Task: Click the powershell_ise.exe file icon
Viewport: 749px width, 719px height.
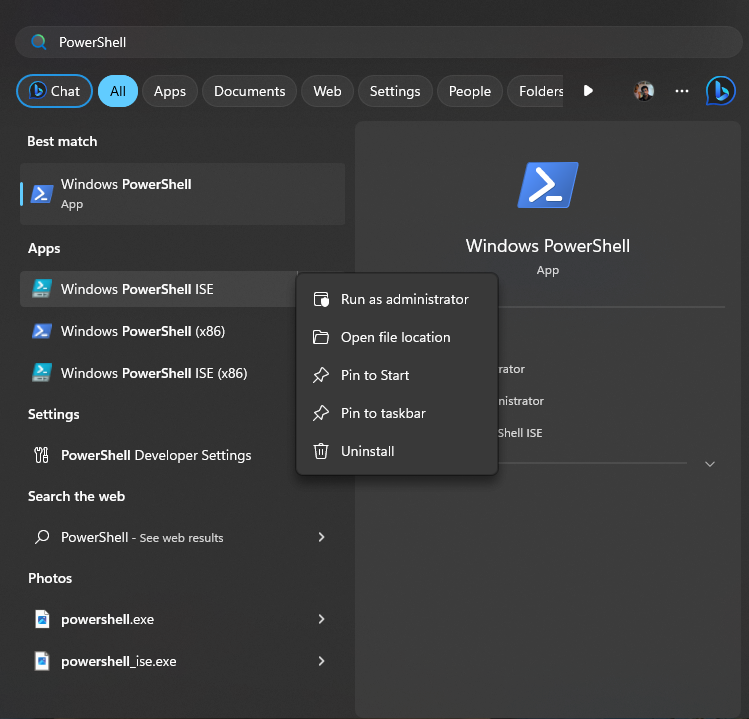Action: [42, 661]
